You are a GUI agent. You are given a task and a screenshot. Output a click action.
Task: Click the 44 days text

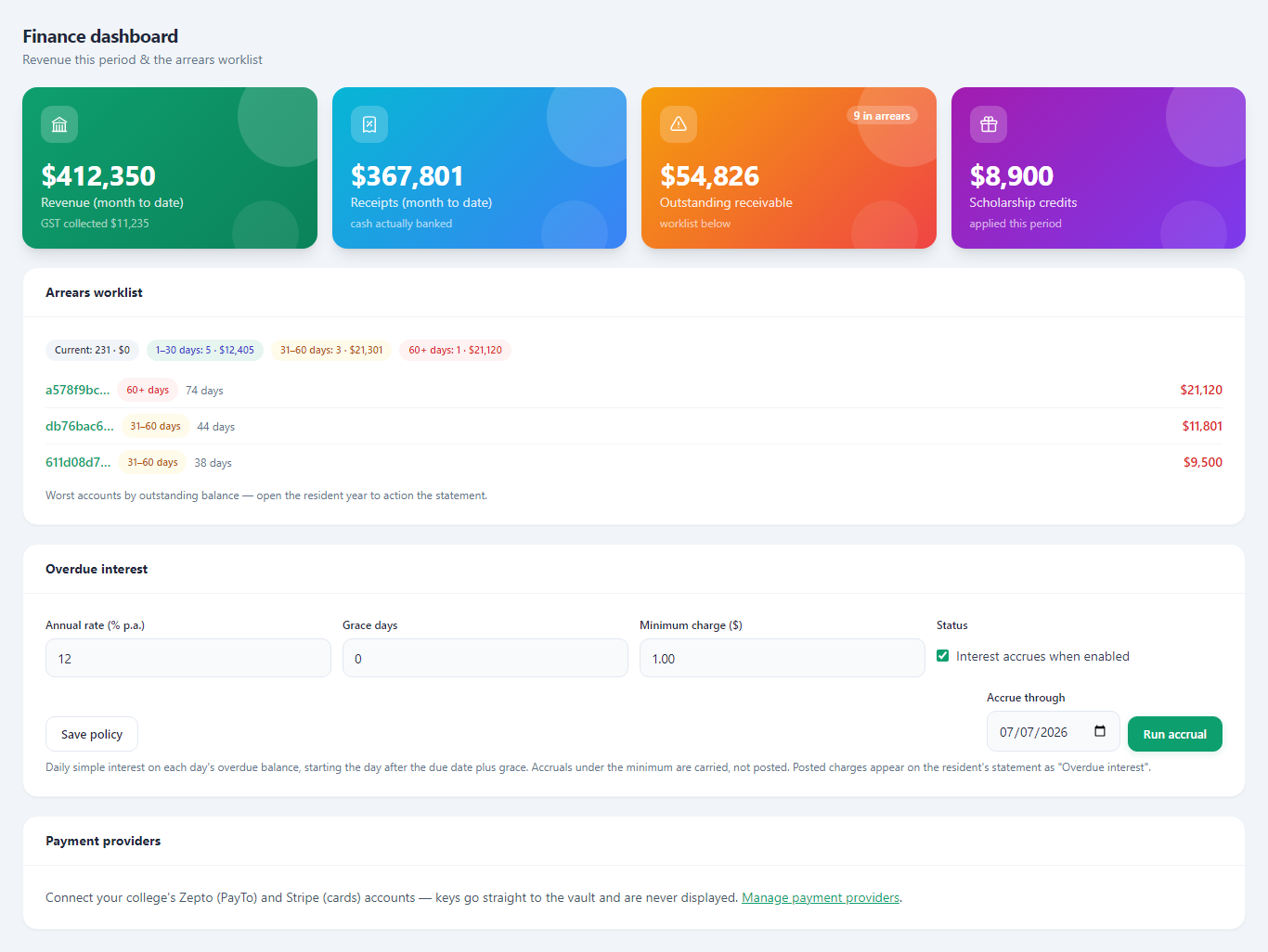[x=216, y=427]
